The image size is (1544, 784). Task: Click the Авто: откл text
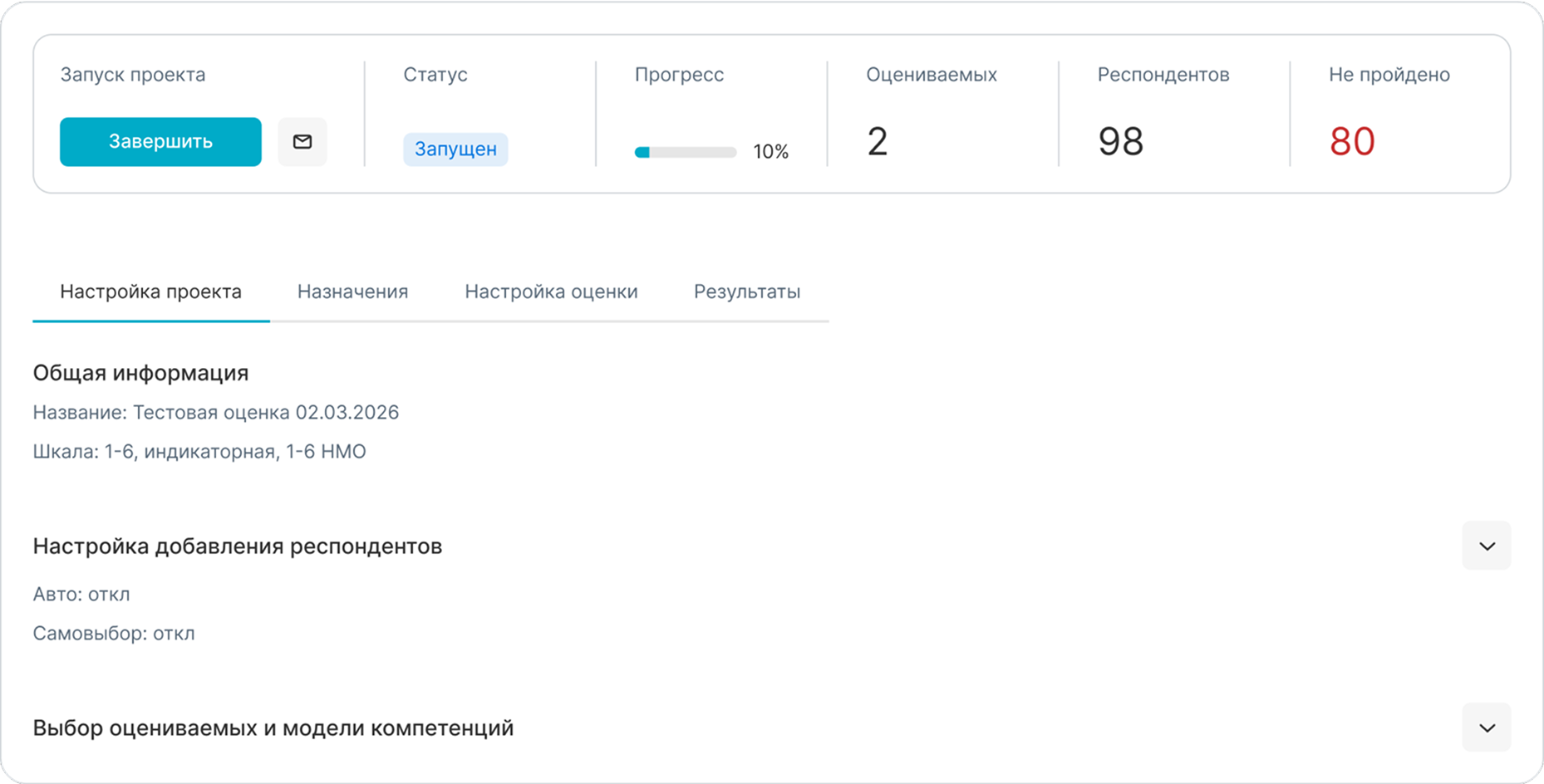pyautogui.click(x=81, y=595)
